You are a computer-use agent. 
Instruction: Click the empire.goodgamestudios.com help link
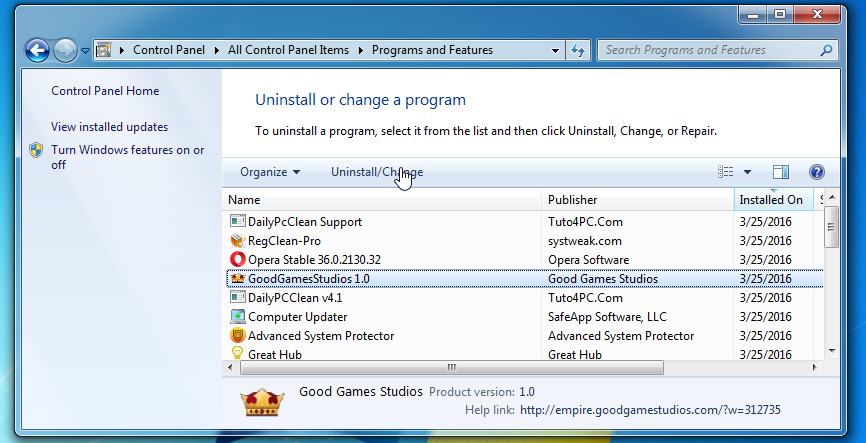click(651, 410)
